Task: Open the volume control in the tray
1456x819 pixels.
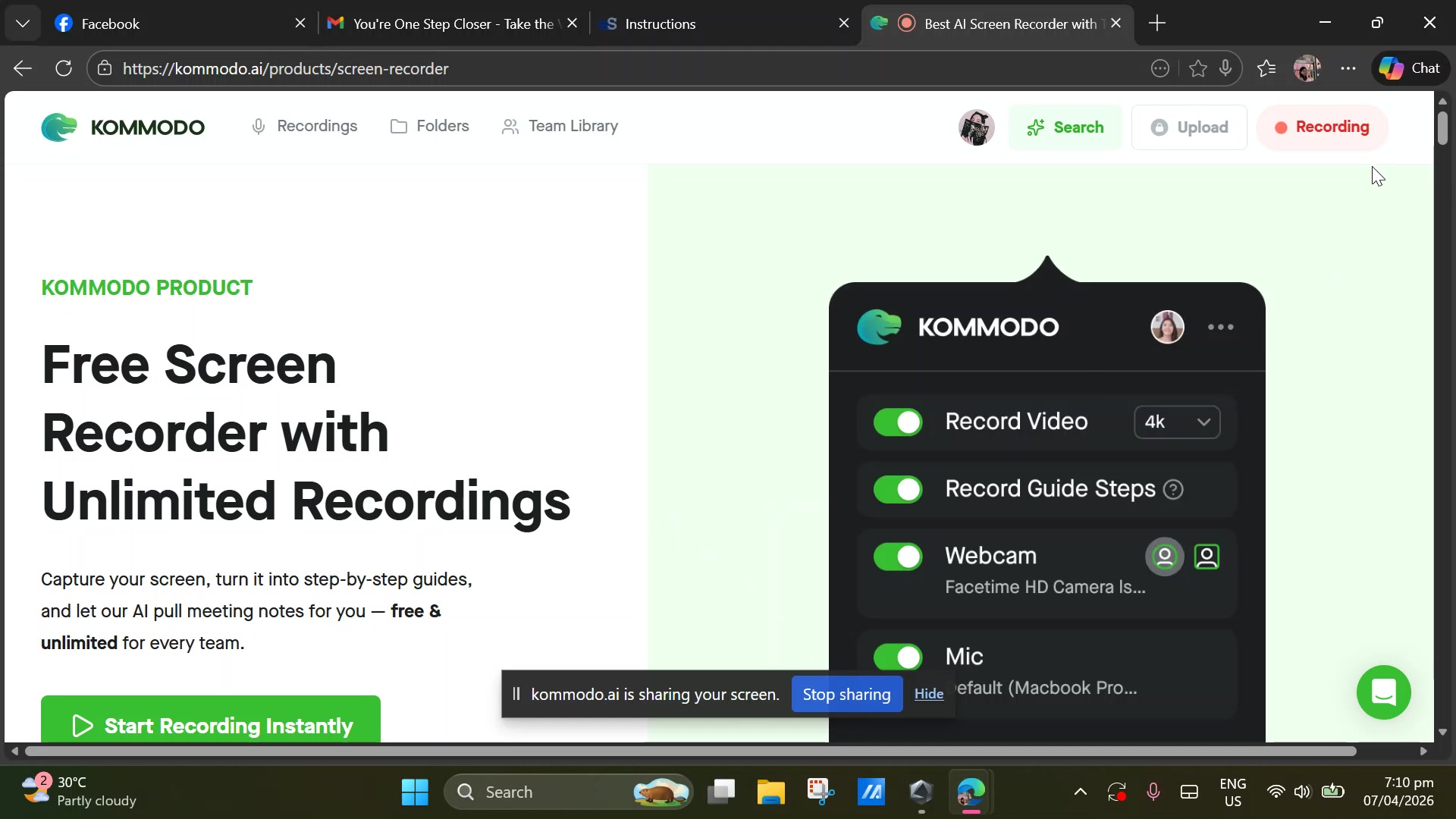Action: click(x=1303, y=792)
